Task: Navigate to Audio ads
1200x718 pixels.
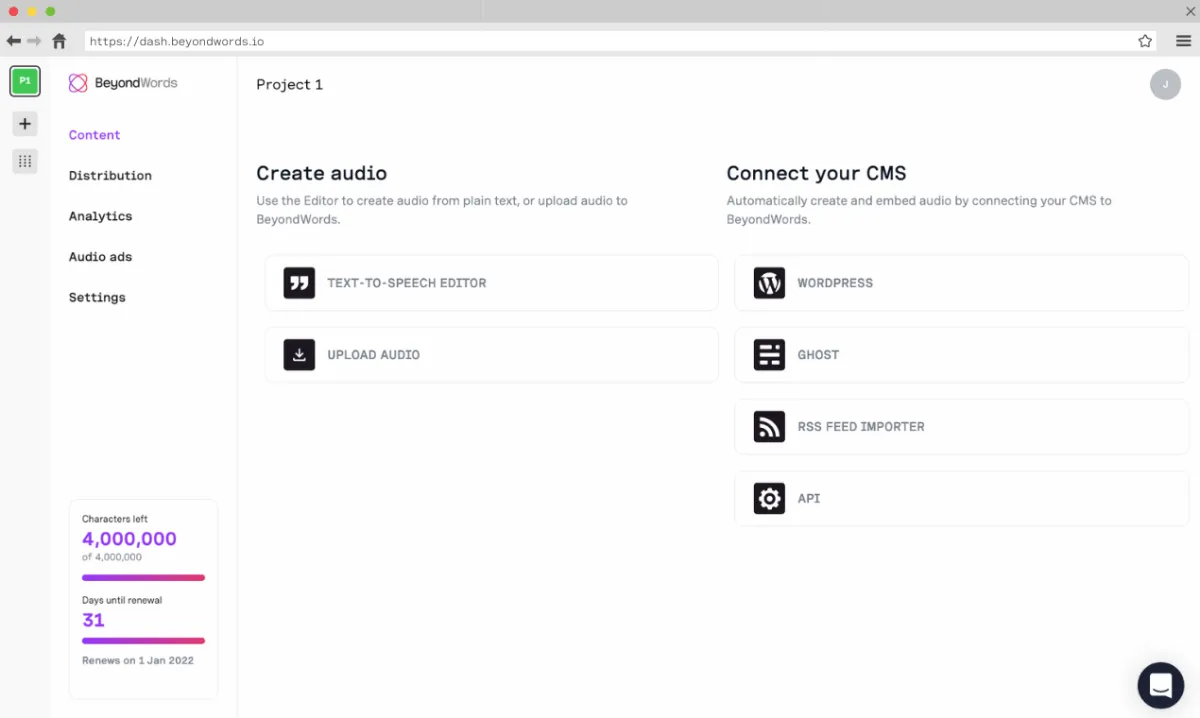Action: pos(100,257)
